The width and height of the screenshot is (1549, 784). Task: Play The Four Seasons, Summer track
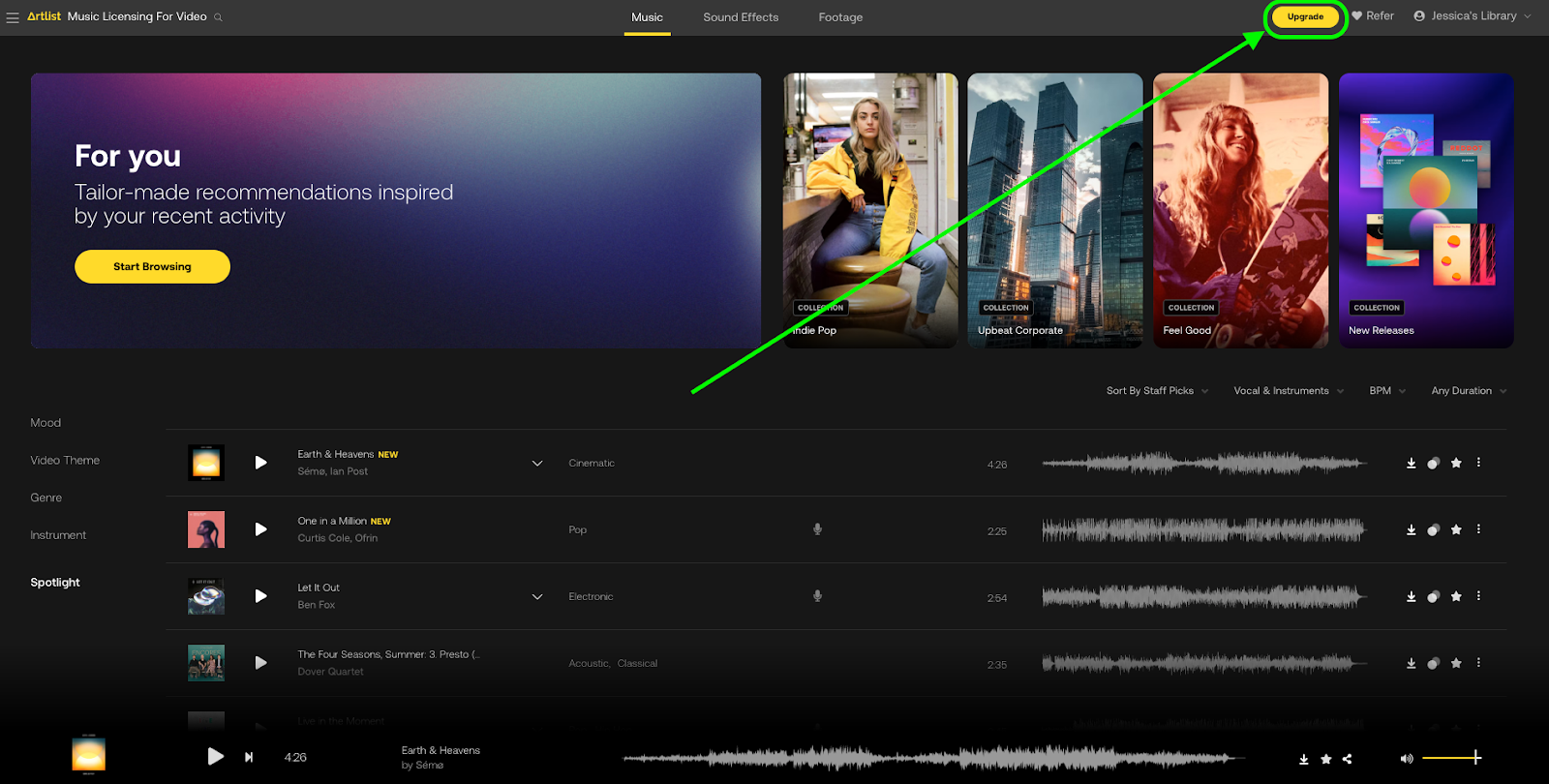(260, 663)
